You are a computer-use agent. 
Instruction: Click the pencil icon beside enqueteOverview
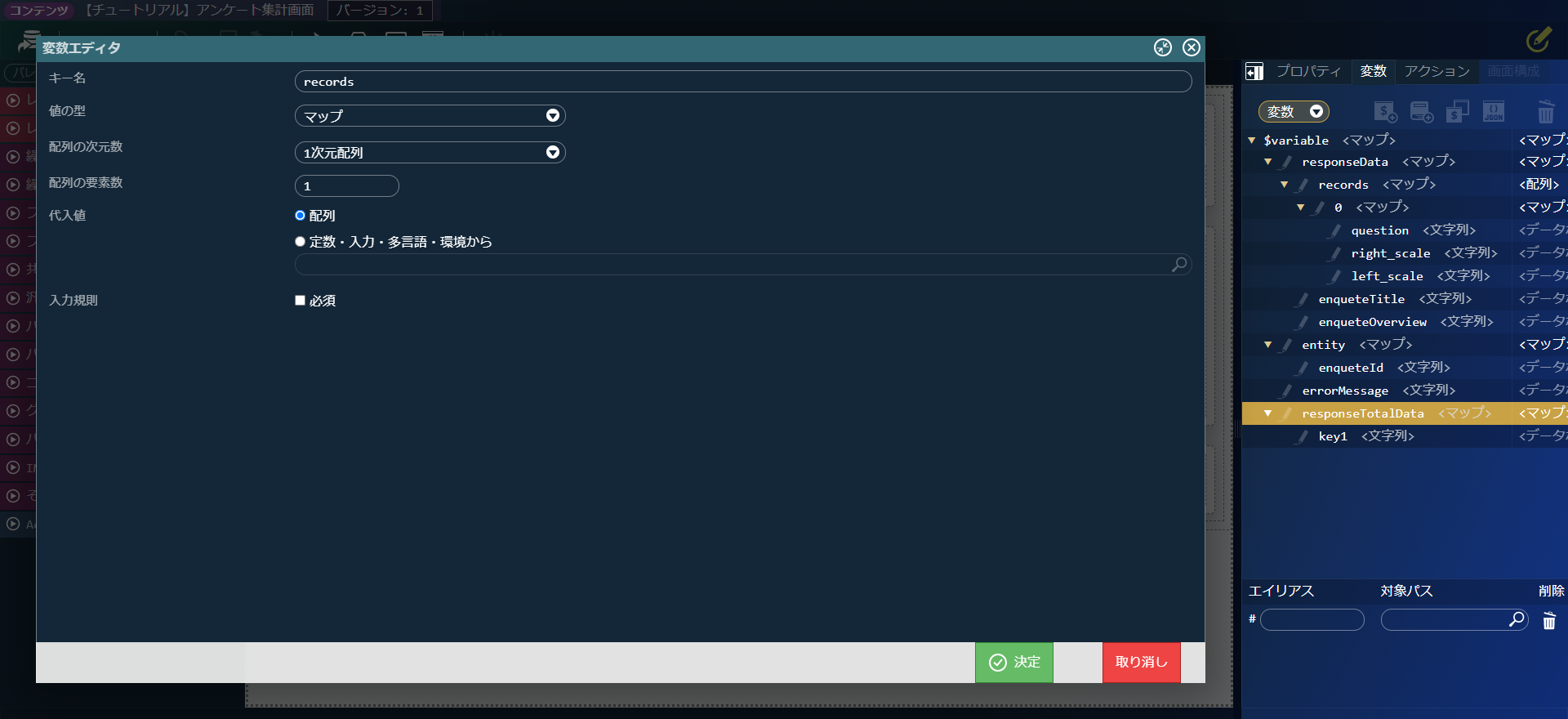pyautogui.click(x=1303, y=322)
